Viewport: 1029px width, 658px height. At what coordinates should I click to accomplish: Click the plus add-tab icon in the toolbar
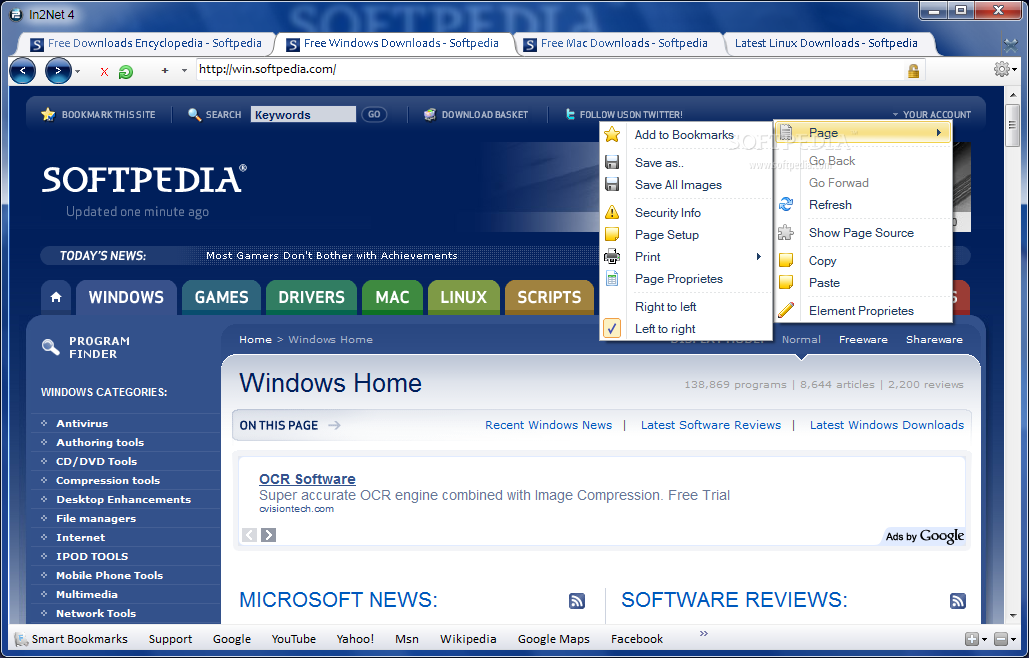coord(165,70)
